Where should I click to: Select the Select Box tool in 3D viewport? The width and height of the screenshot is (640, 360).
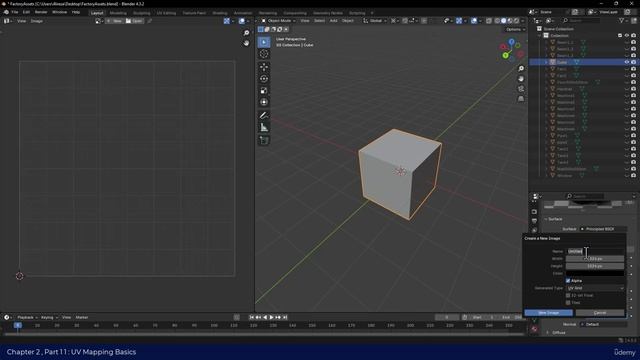(264, 42)
